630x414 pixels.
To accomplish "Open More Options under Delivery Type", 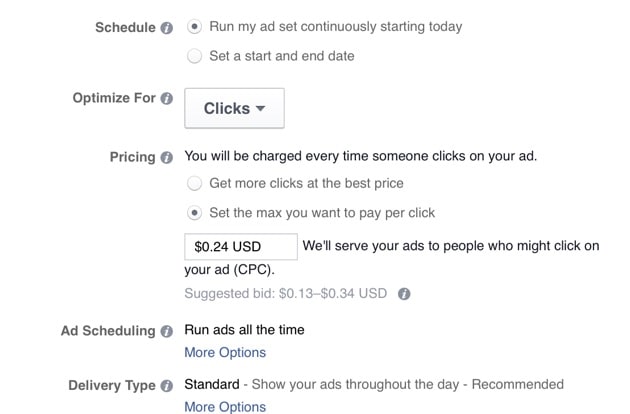I will (x=225, y=407).
